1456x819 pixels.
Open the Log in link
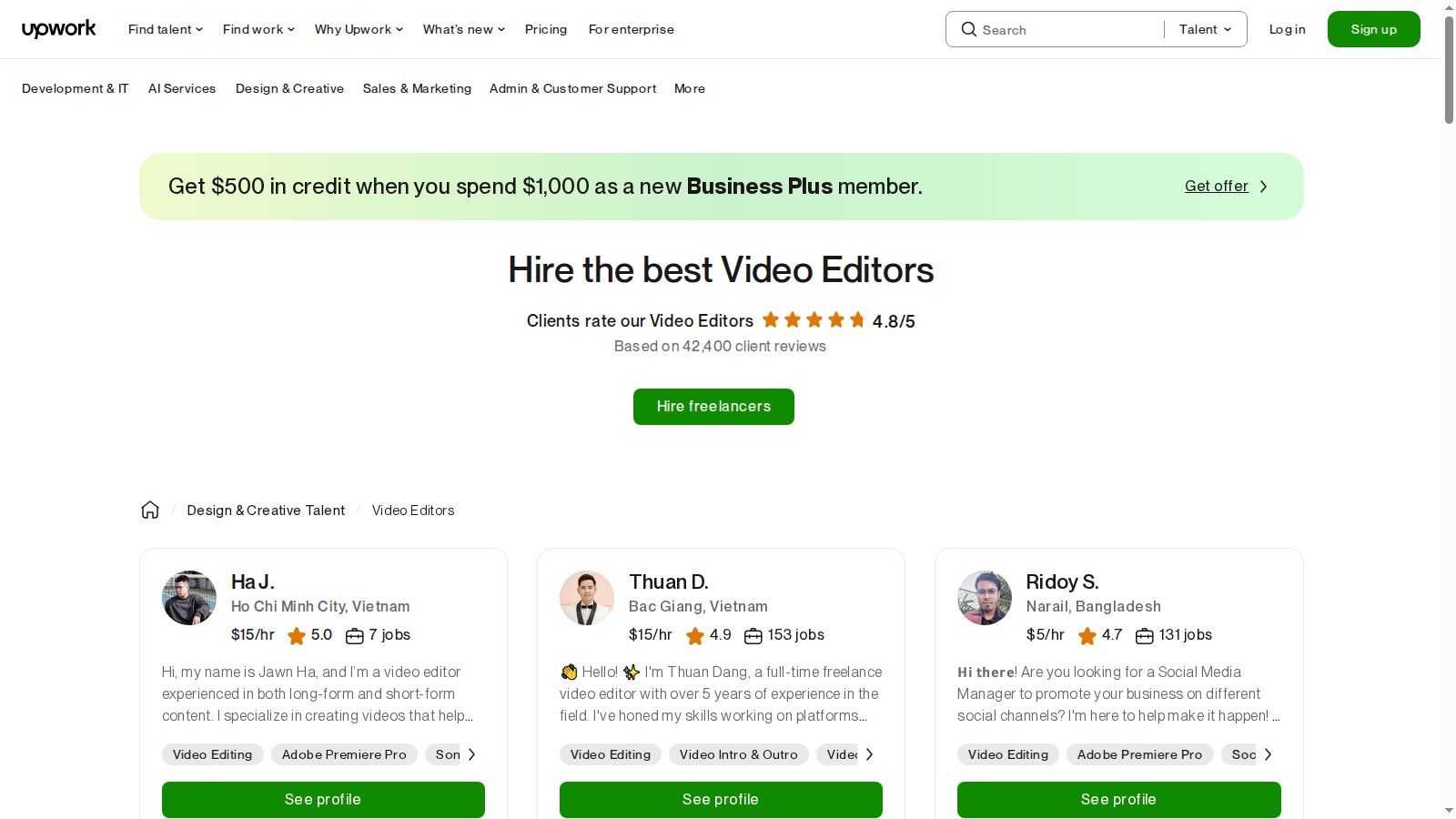1287,29
